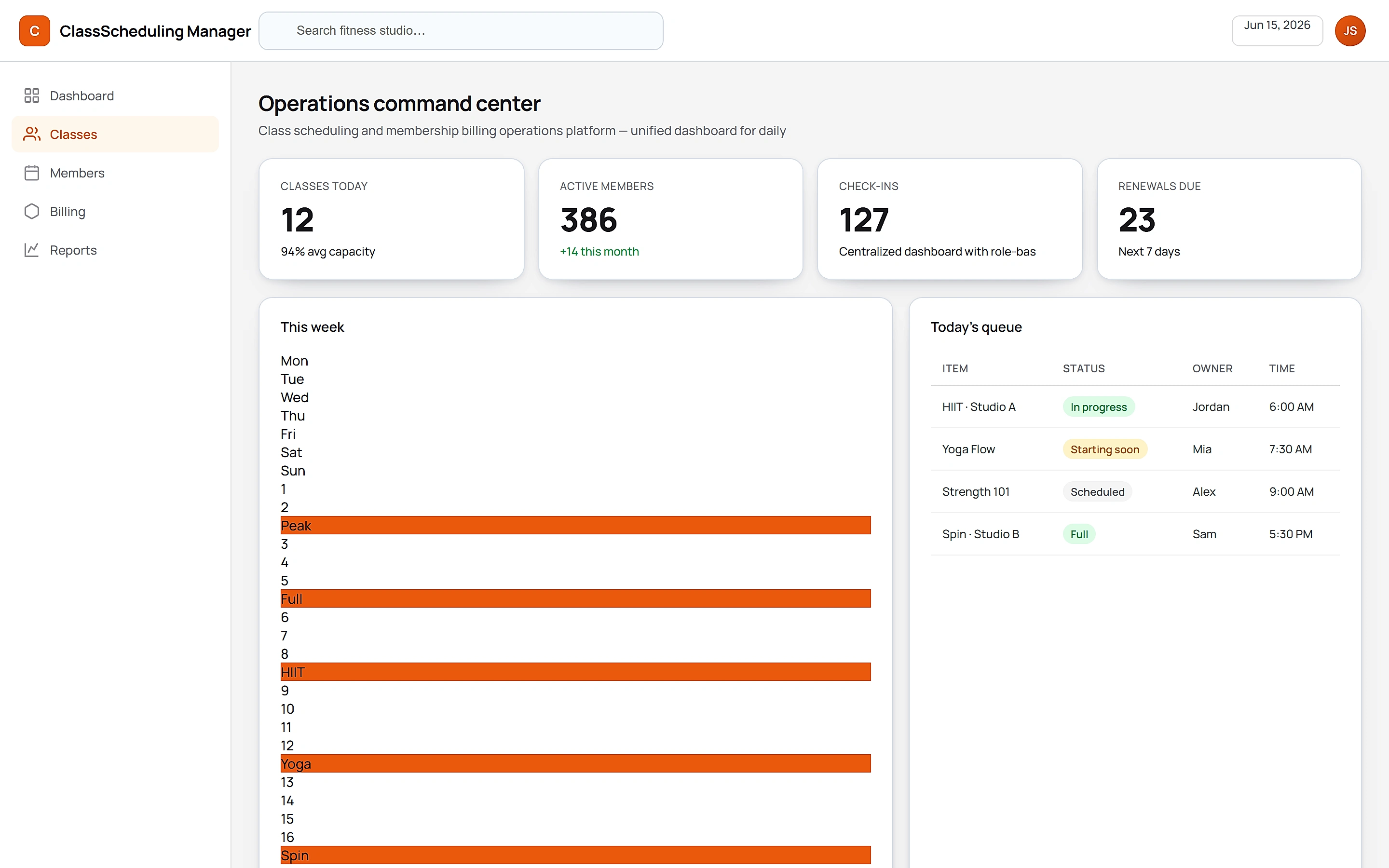Open the JS user avatar
This screenshot has height=868, width=1389.
tap(1350, 31)
